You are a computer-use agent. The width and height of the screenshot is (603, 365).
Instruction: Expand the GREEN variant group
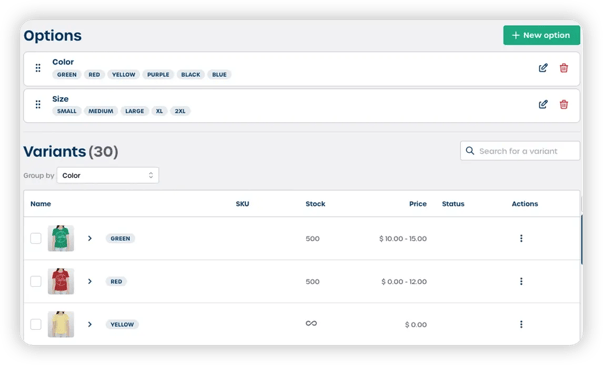coord(90,238)
